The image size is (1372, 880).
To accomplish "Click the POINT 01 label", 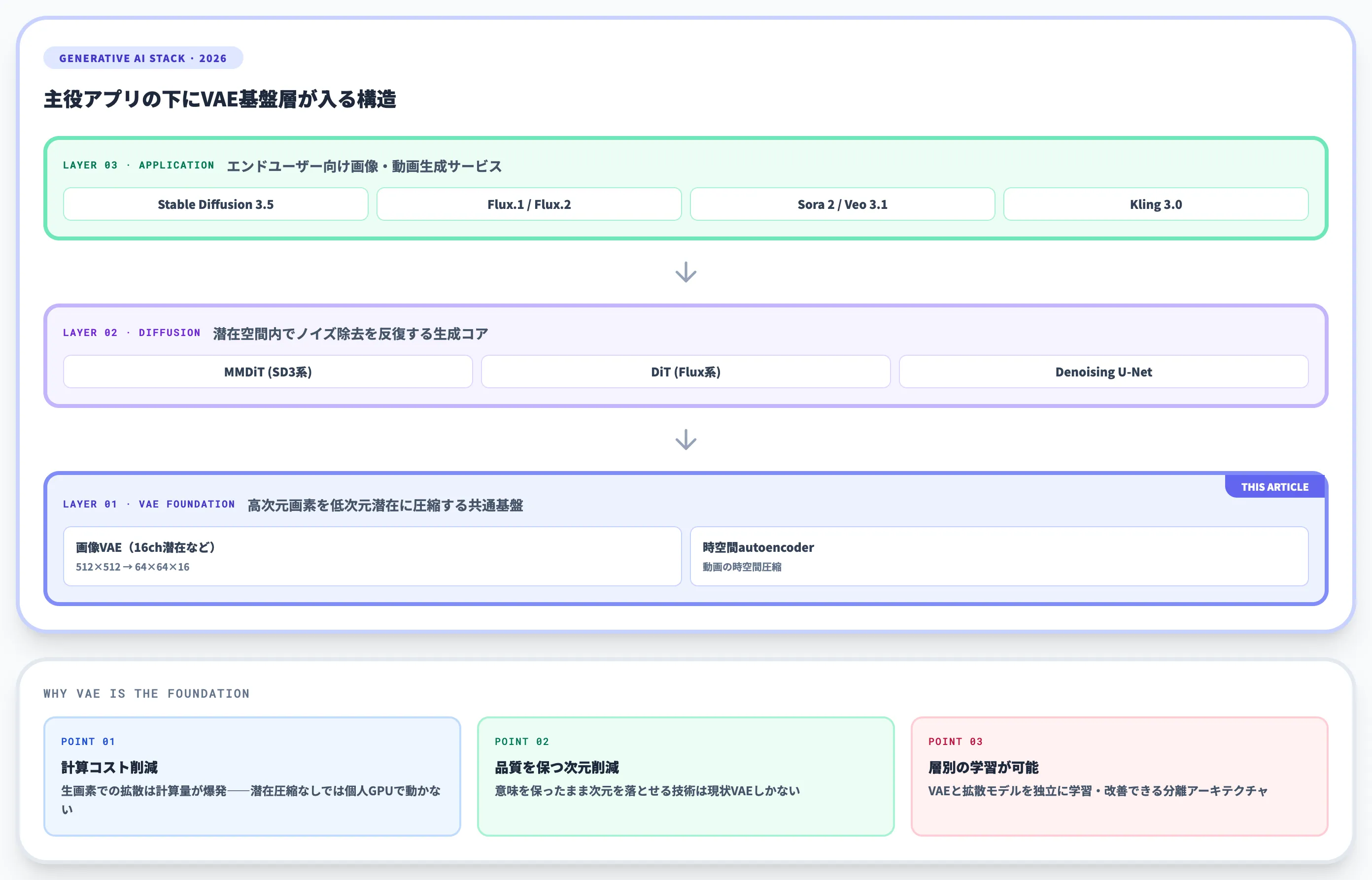I will 88,741.
